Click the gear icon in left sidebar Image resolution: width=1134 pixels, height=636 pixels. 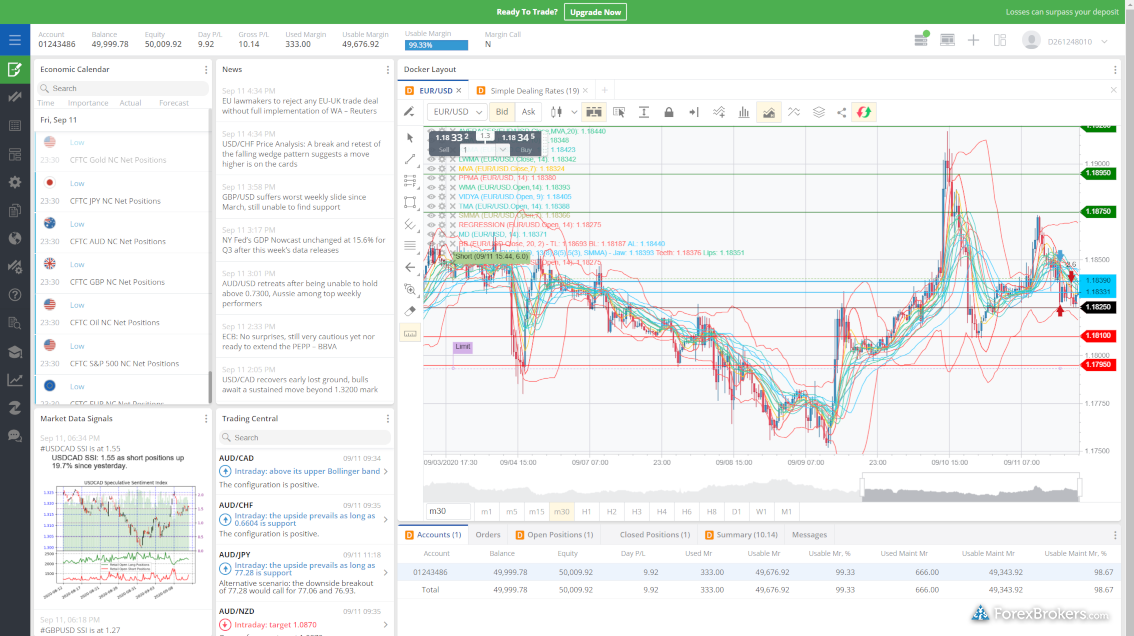point(14,182)
